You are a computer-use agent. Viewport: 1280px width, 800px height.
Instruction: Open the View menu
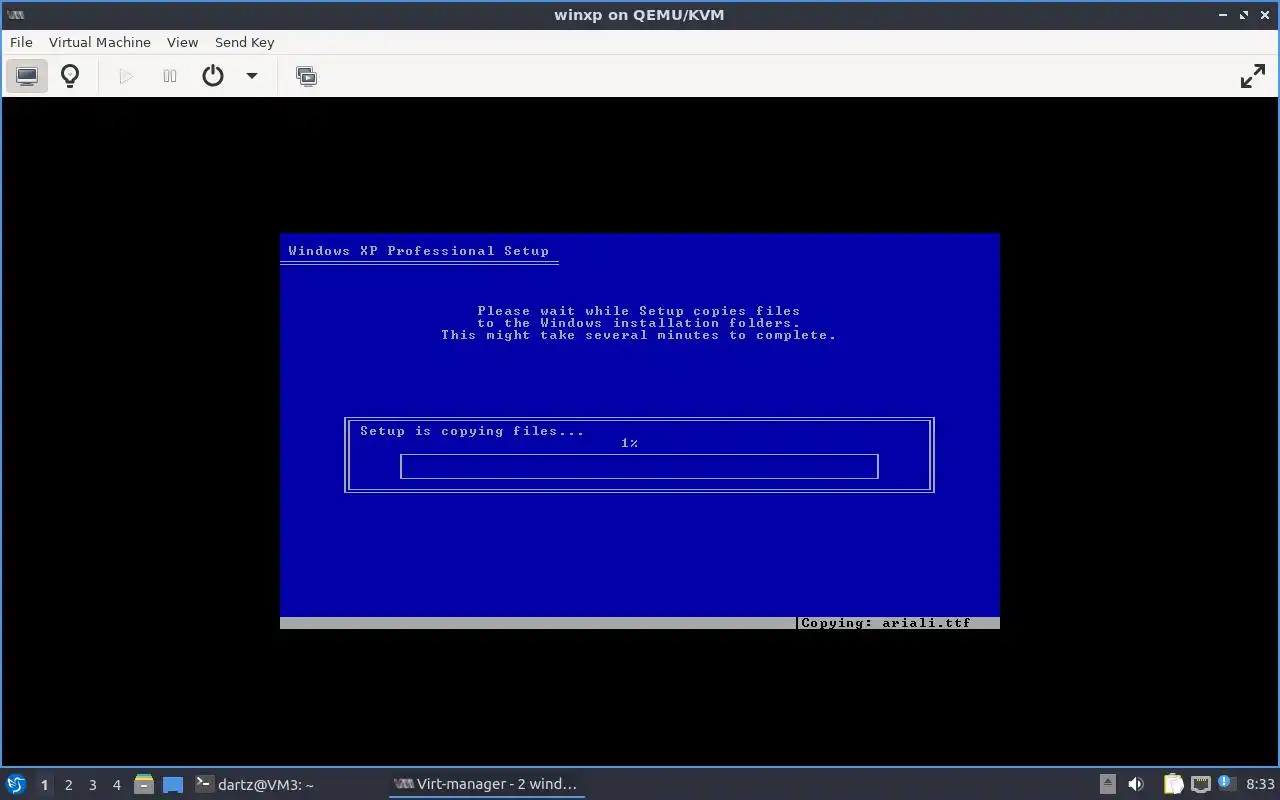(x=182, y=42)
